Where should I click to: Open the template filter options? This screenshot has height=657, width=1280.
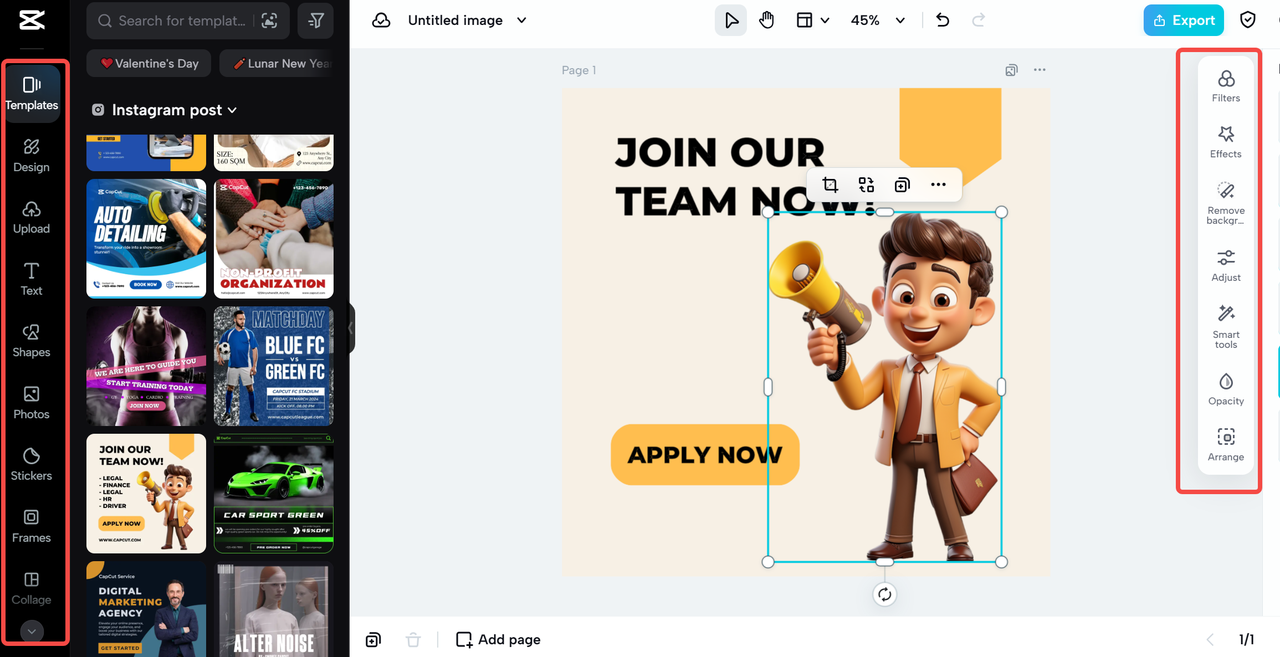(x=316, y=20)
